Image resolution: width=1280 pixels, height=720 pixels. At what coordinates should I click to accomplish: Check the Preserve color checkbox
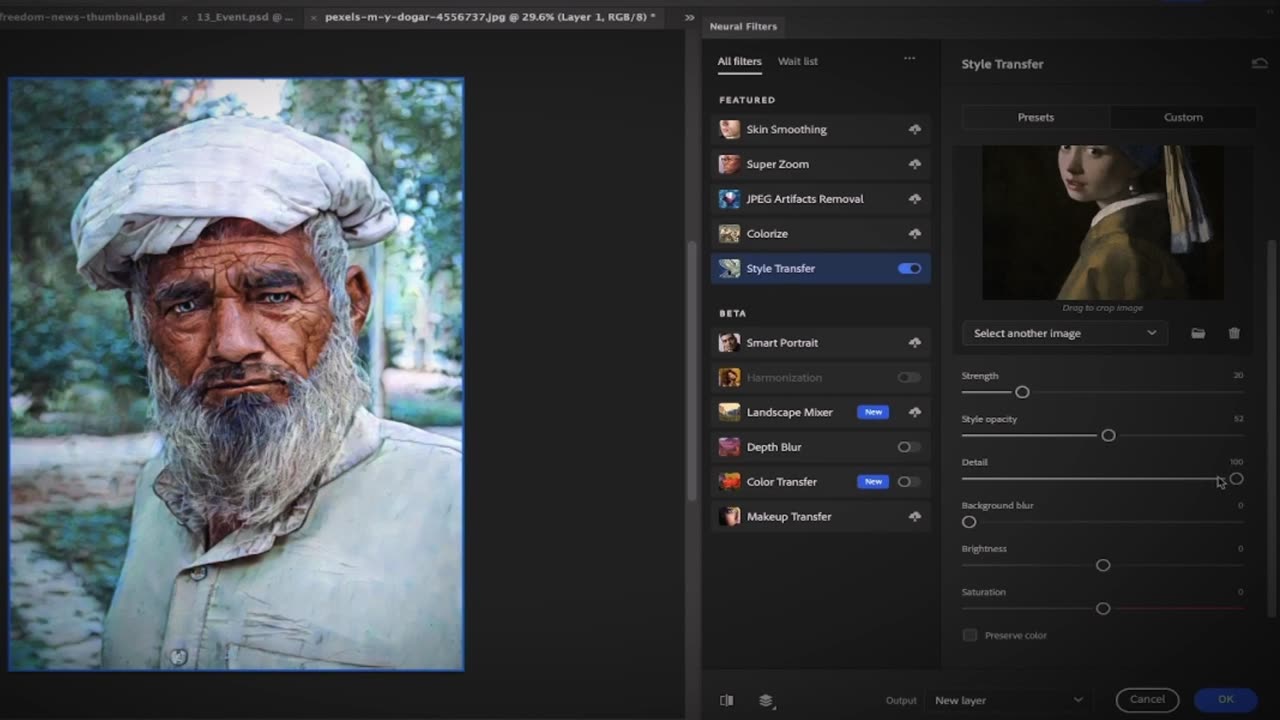969,635
